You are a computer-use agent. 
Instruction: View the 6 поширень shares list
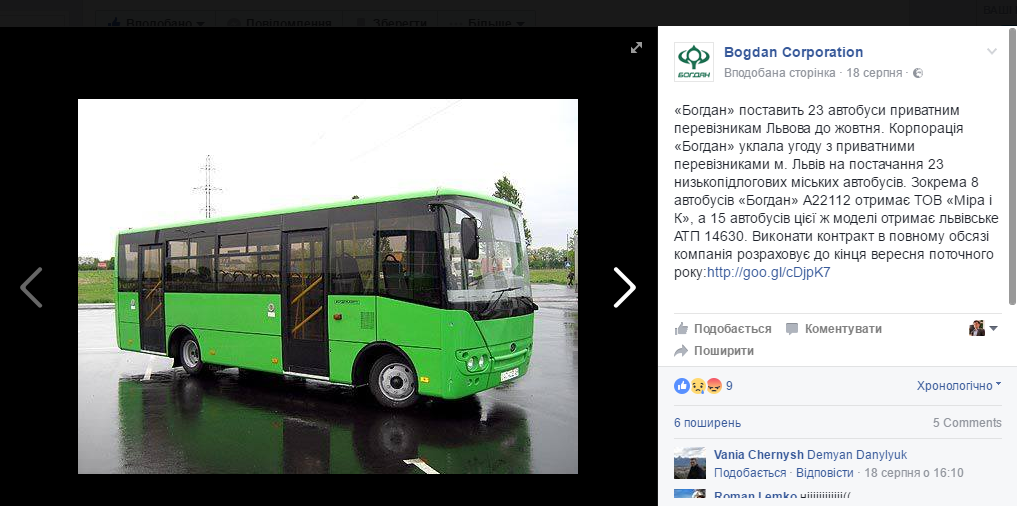tap(707, 423)
